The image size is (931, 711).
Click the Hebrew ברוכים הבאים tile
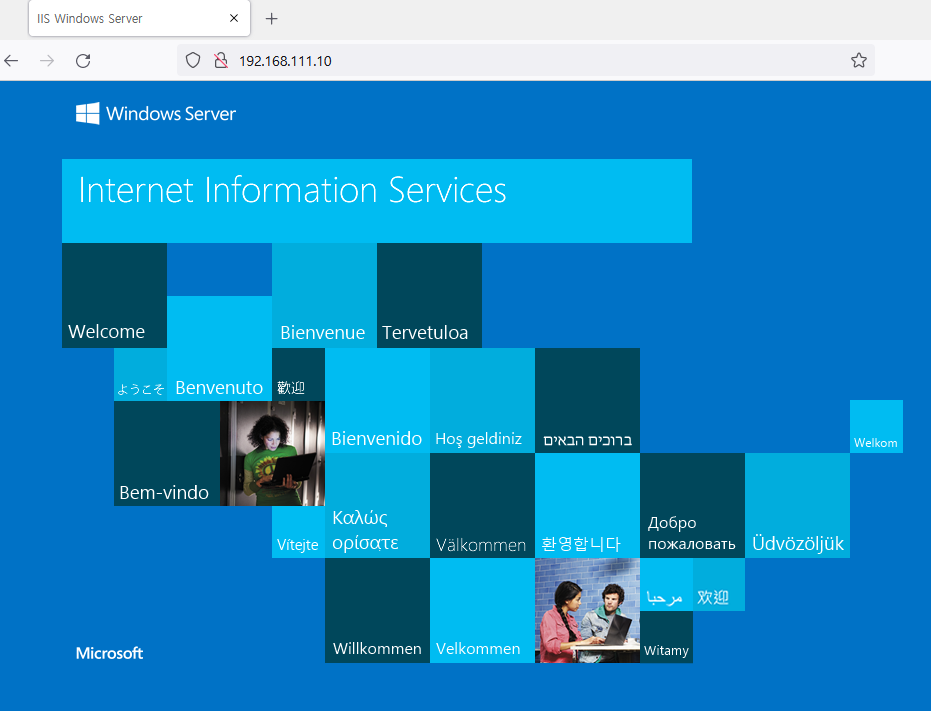pos(587,400)
